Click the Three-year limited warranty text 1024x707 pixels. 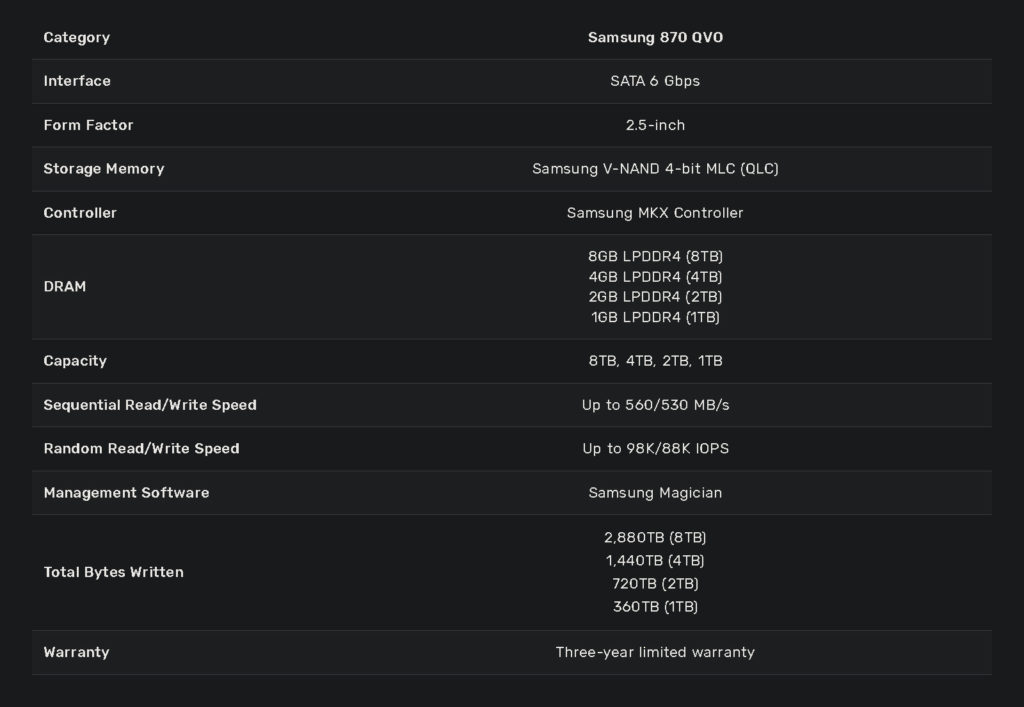655,653
